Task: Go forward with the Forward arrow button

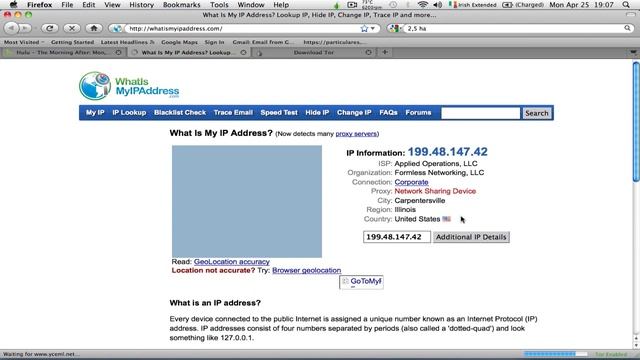Action: (24, 28)
